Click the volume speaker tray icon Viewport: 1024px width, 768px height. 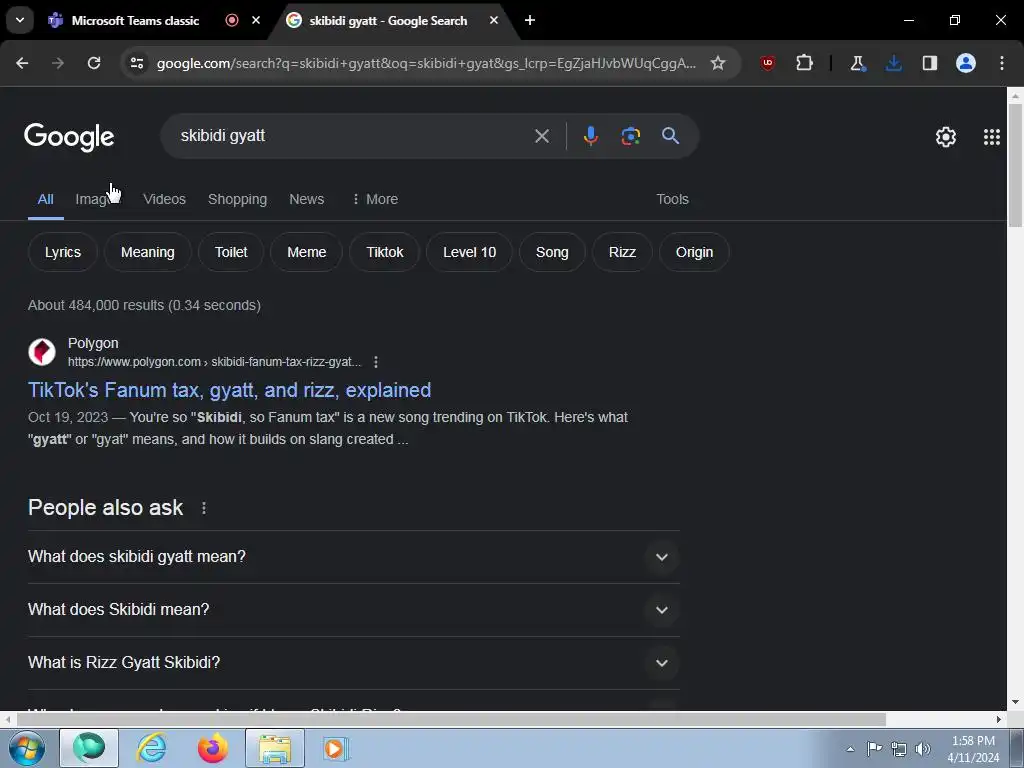(923, 749)
